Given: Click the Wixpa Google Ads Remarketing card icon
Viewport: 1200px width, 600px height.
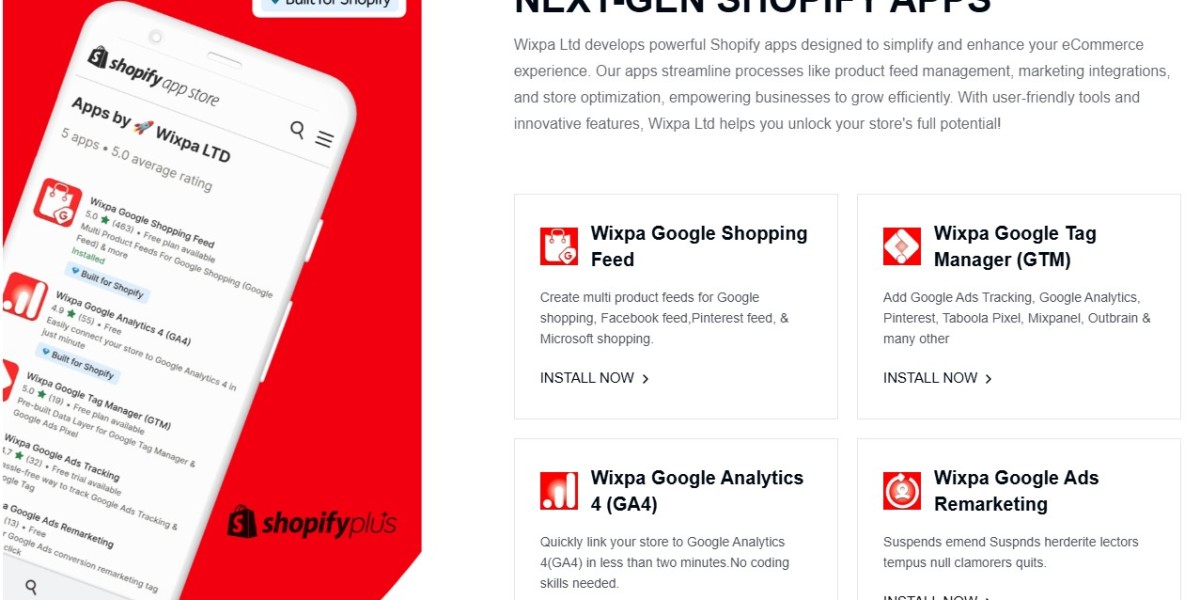Looking at the screenshot, I should click(x=902, y=491).
